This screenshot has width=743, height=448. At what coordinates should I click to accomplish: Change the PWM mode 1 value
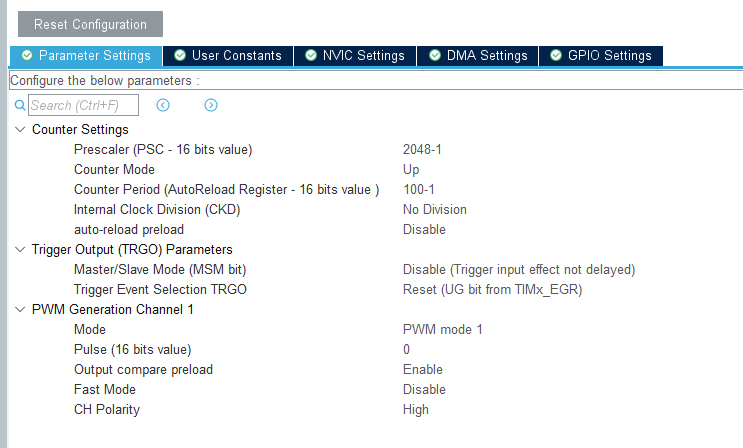tap(443, 330)
